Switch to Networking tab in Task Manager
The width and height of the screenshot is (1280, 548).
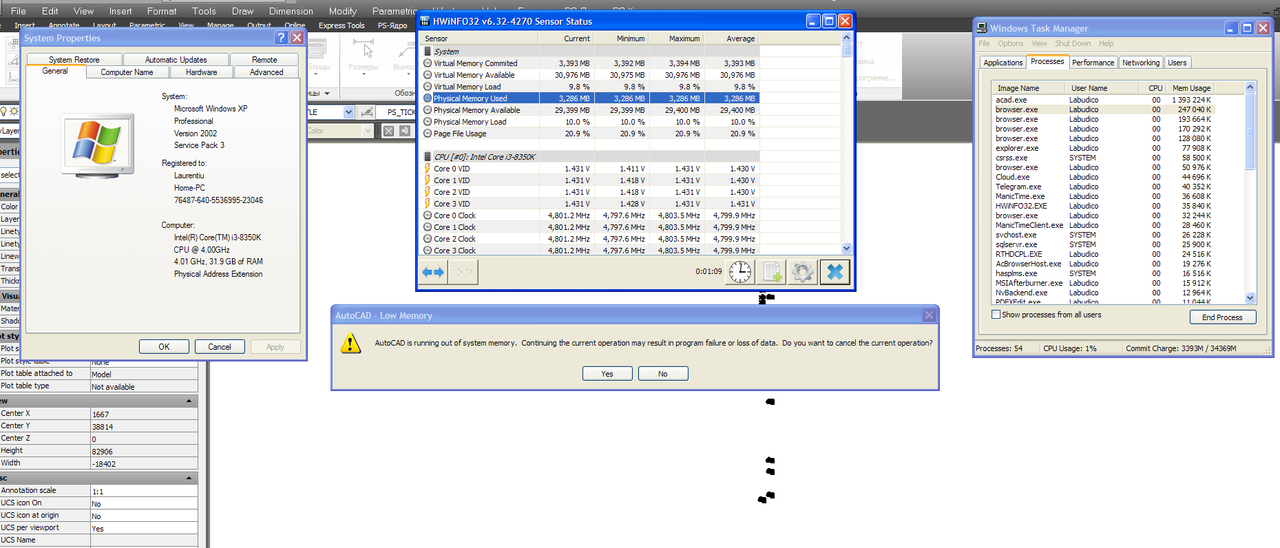1140,62
